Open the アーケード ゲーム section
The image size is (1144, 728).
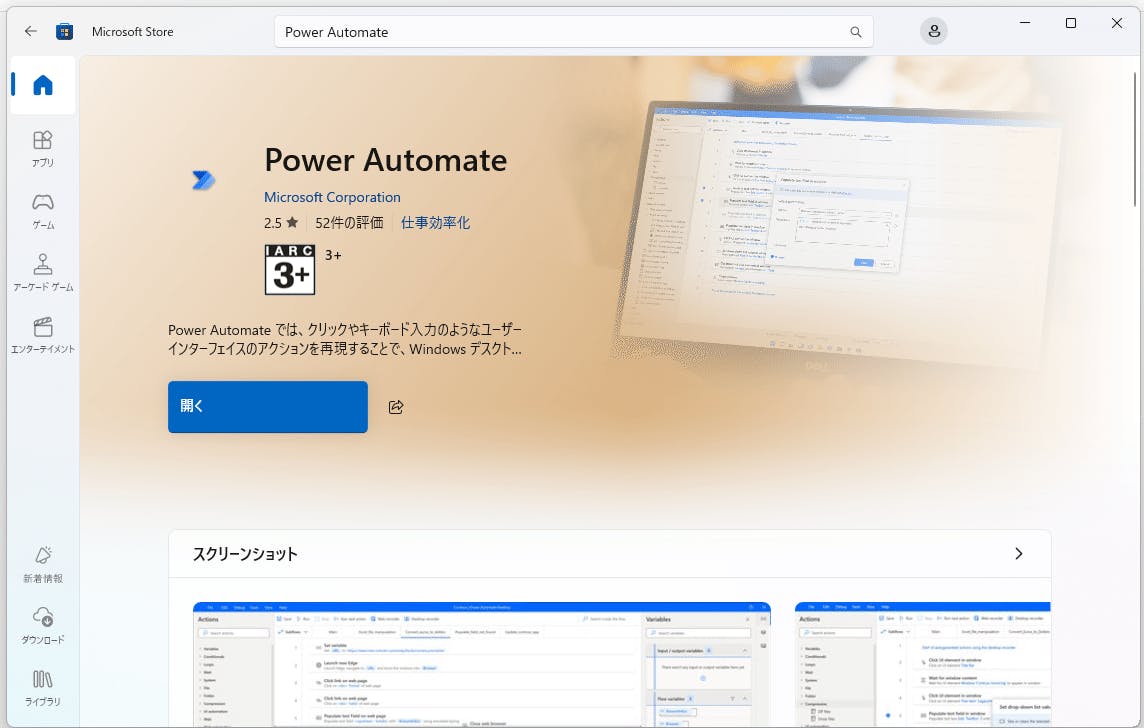pyautogui.click(x=43, y=273)
